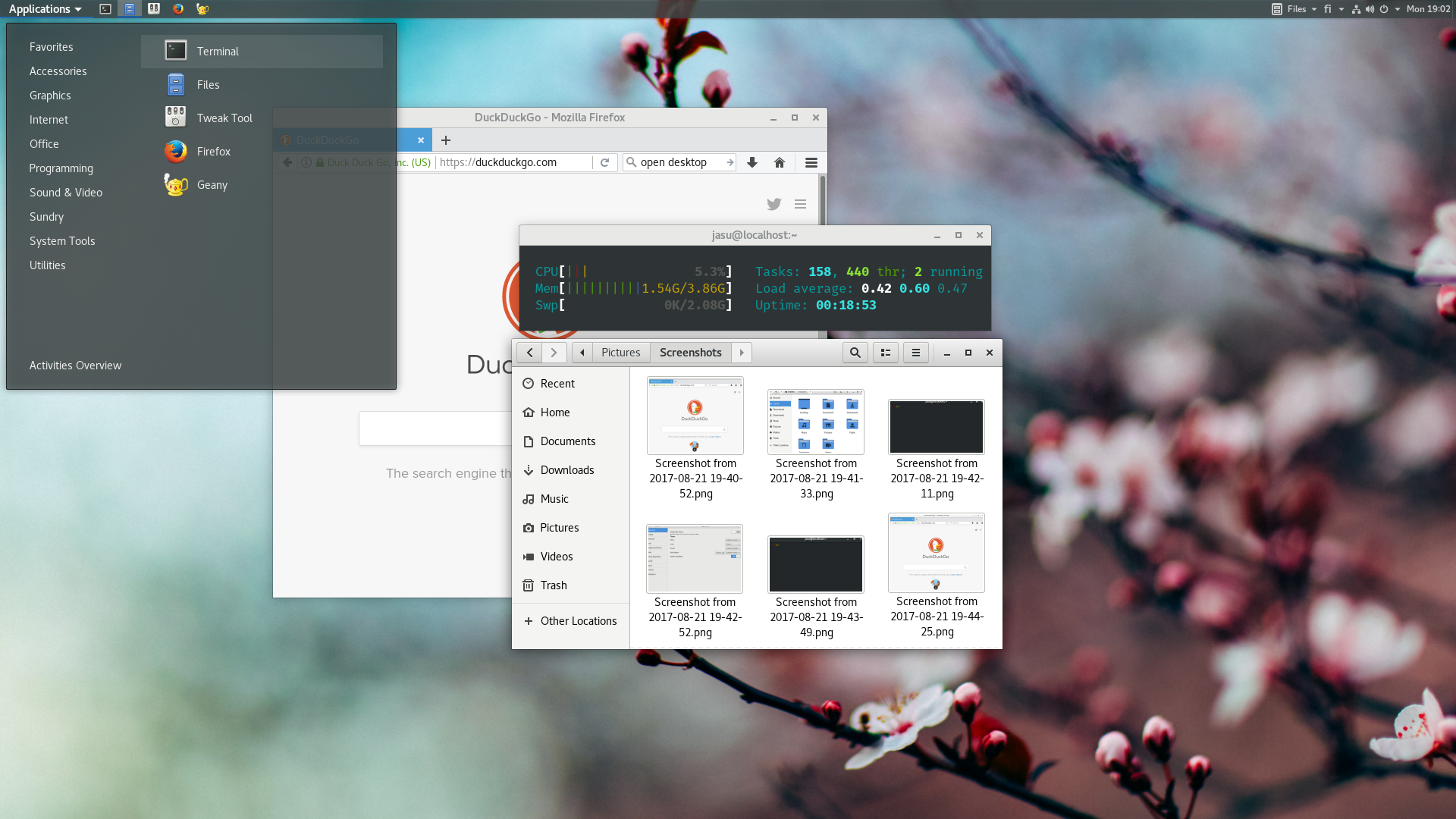This screenshot has height=819, width=1456.
Task: Select the Office category
Action: coord(44,144)
